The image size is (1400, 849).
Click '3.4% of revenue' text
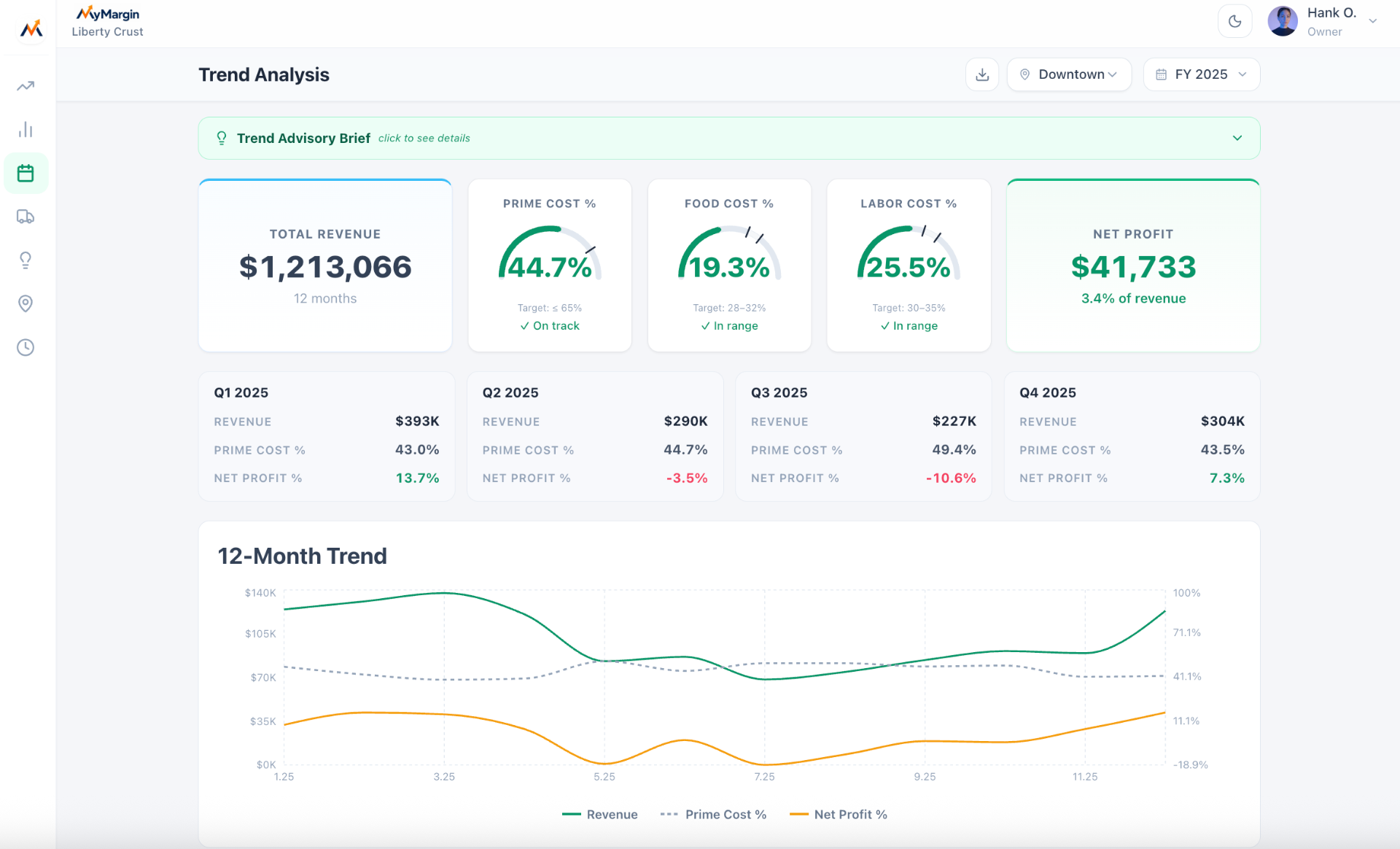[1133, 298]
